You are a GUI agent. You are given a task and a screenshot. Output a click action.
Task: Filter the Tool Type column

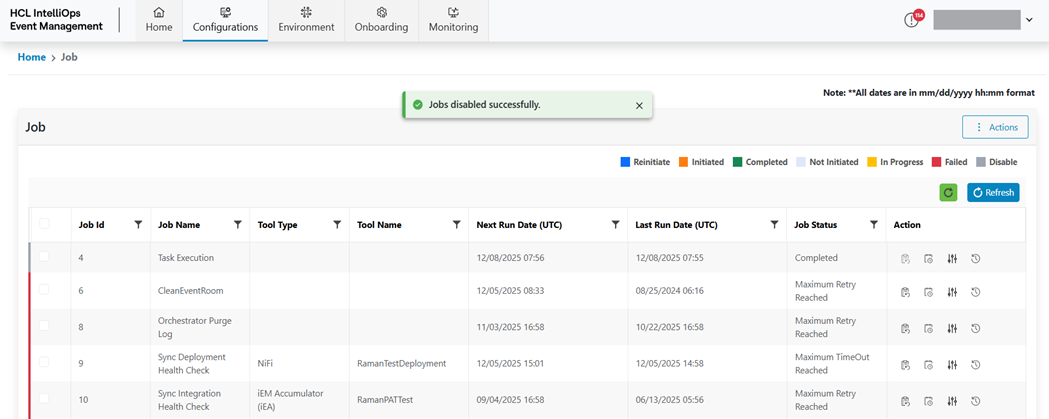pyautogui.click(x=337, y=225)
